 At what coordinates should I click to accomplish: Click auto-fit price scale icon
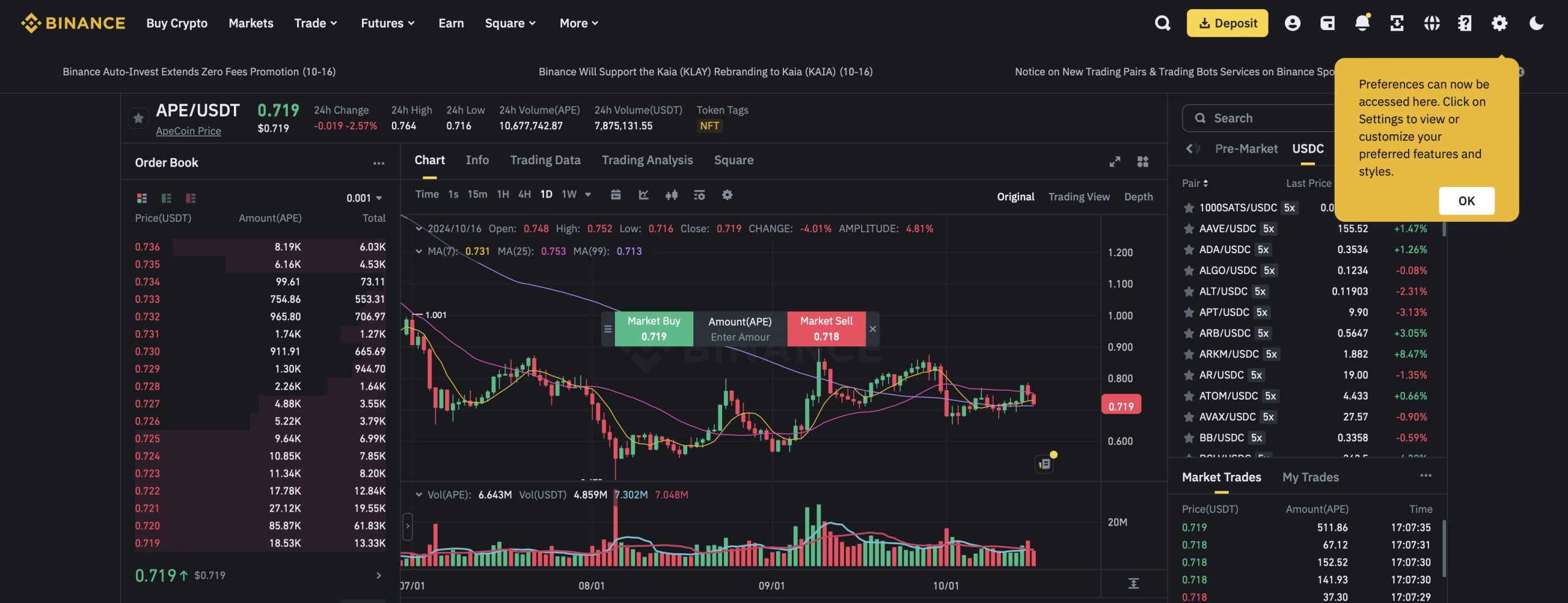(x=1134, y=583)
